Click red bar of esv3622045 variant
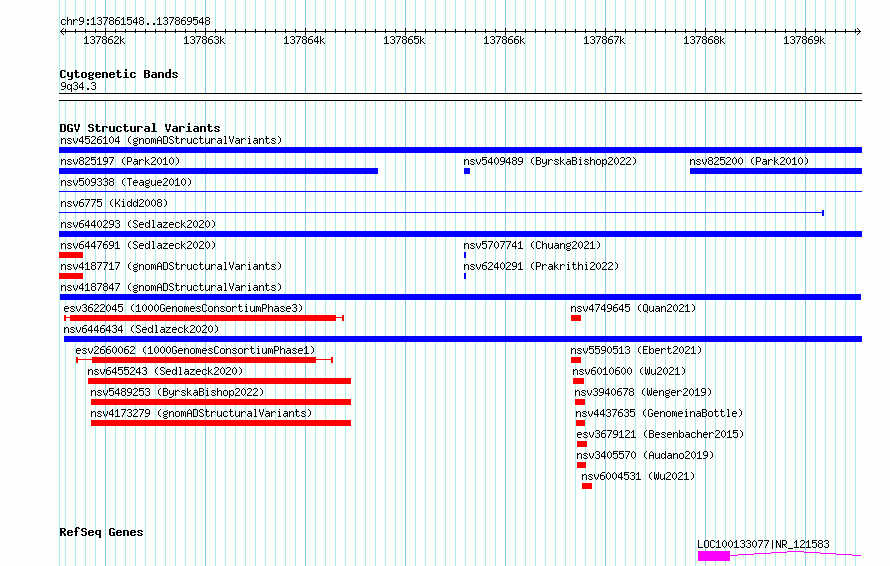The width and height of the screenshot is (890, 566). click(203, 318)
